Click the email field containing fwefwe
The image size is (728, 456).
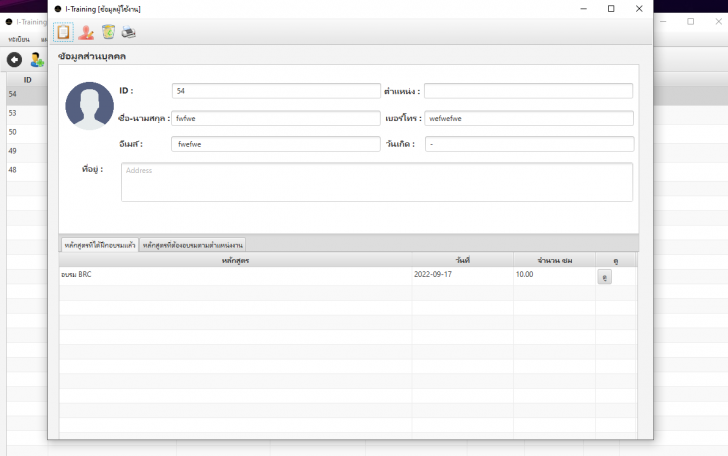pos(276,144)
